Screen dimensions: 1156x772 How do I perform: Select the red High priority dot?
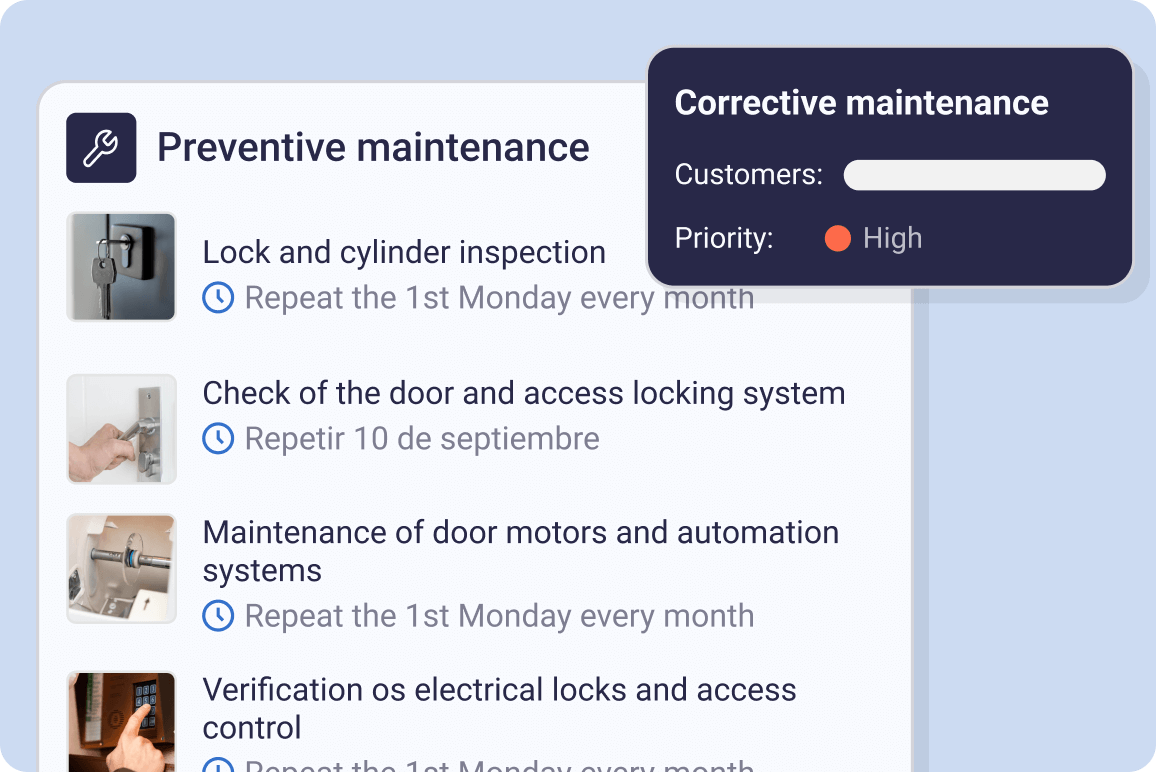(837, 238)
